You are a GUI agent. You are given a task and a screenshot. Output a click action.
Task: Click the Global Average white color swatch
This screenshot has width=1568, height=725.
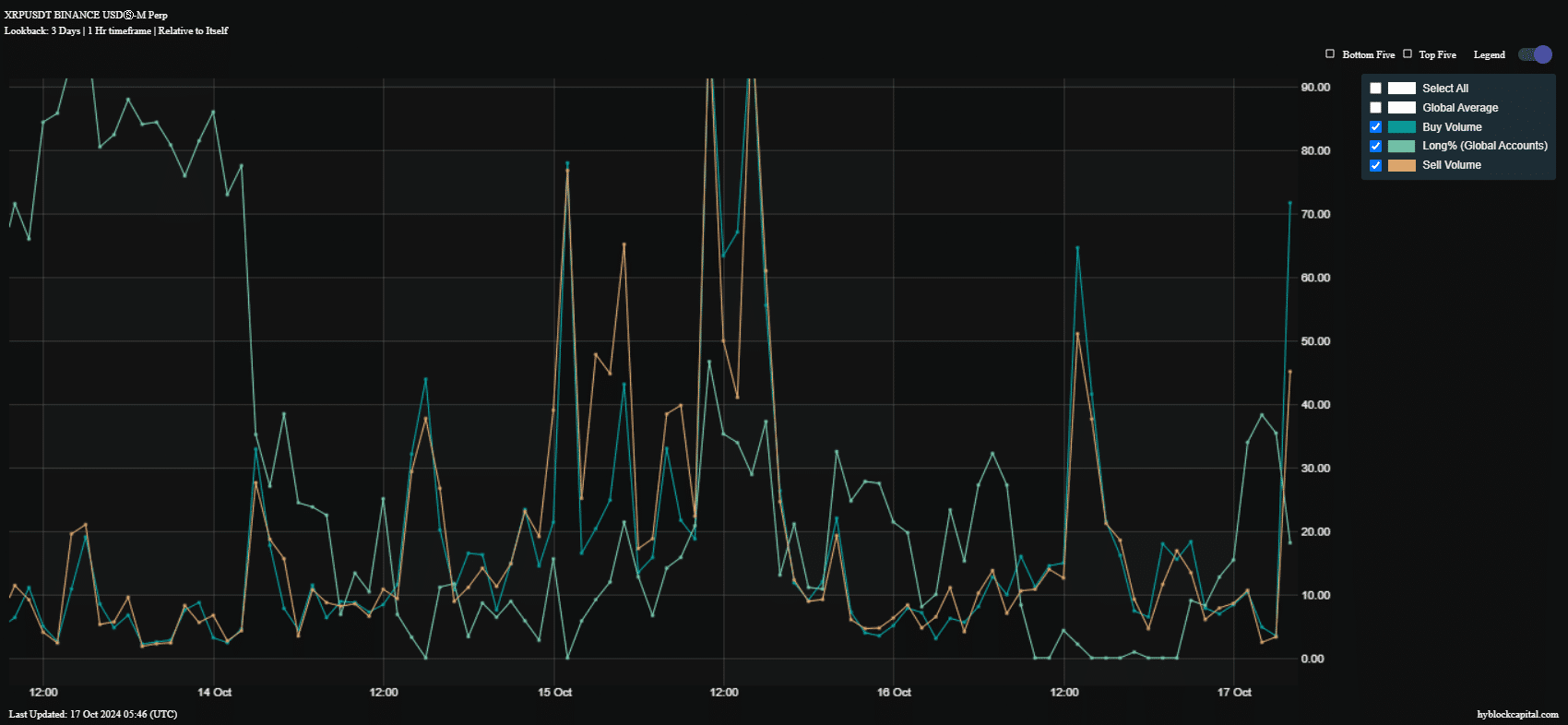1402,108
